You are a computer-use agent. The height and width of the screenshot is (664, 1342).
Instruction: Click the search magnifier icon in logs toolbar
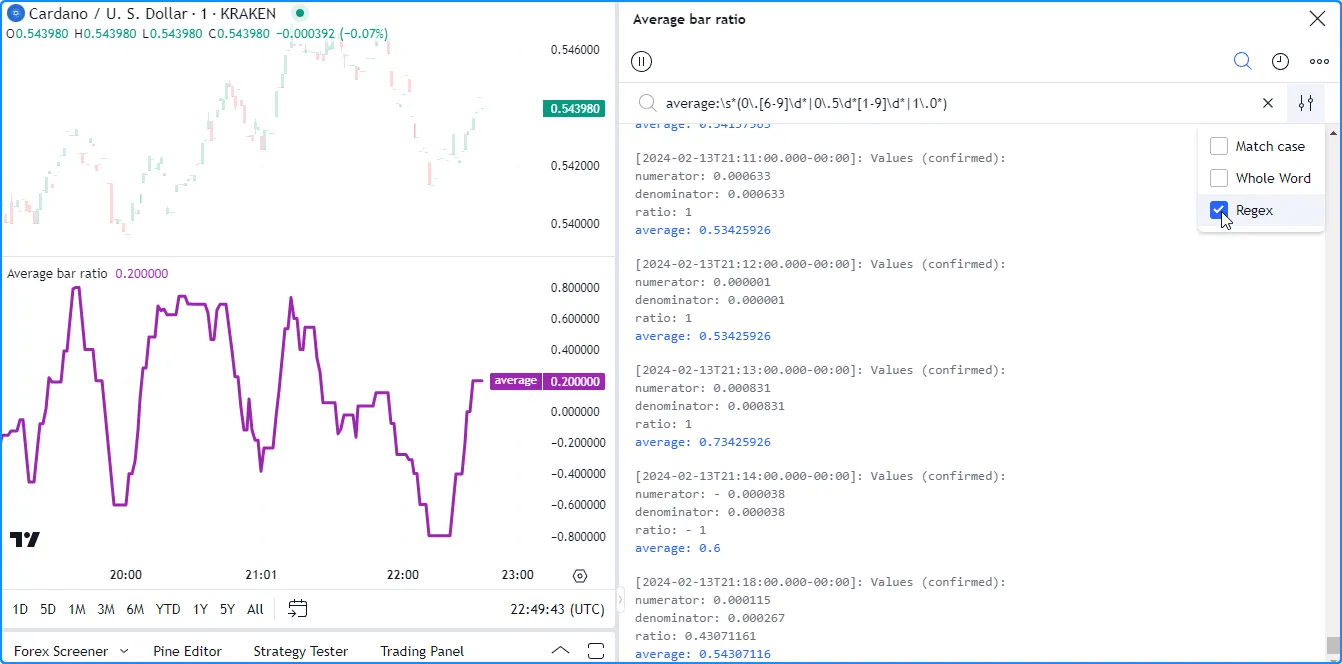(1242, 61)
